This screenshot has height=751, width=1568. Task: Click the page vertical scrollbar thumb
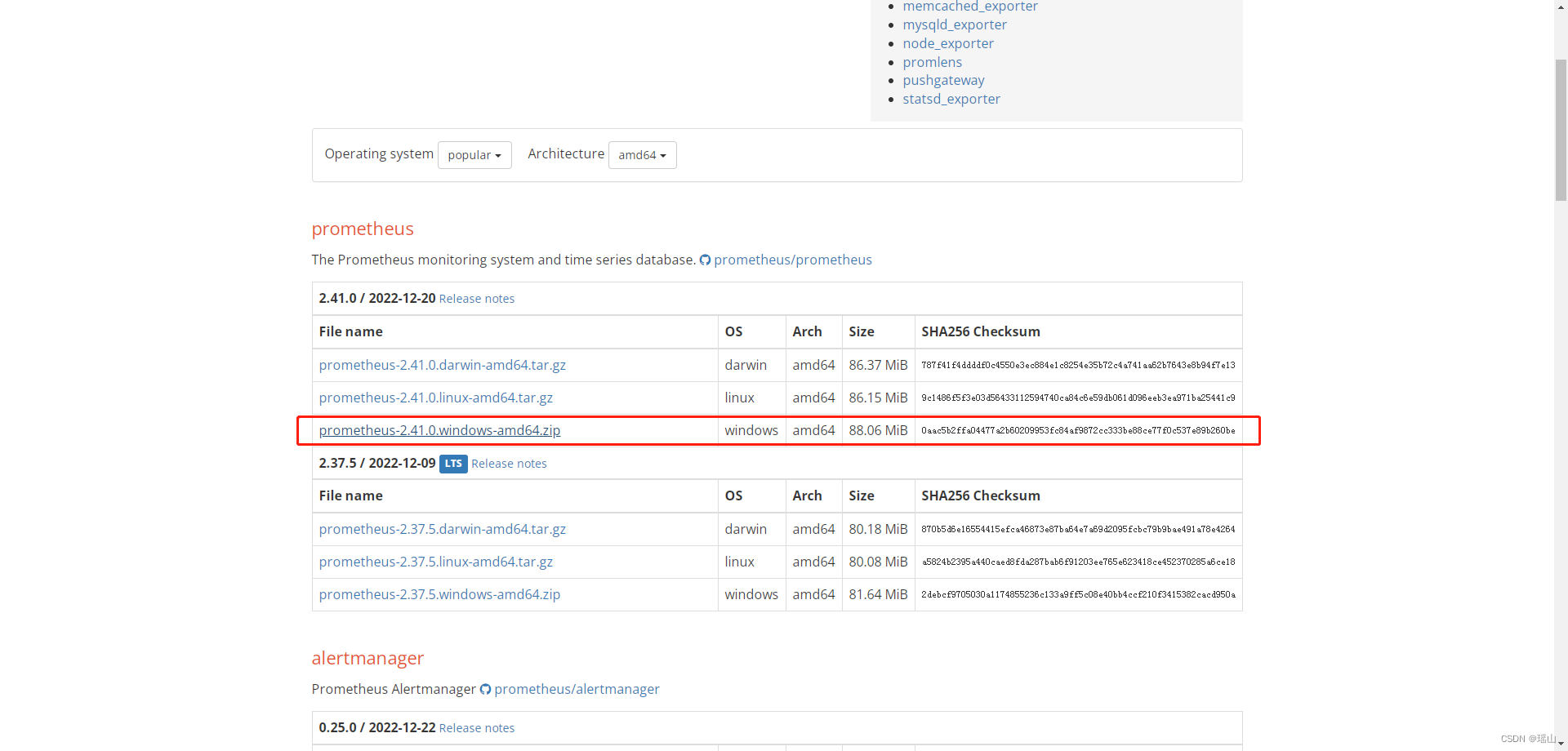tap(1561, 129)
